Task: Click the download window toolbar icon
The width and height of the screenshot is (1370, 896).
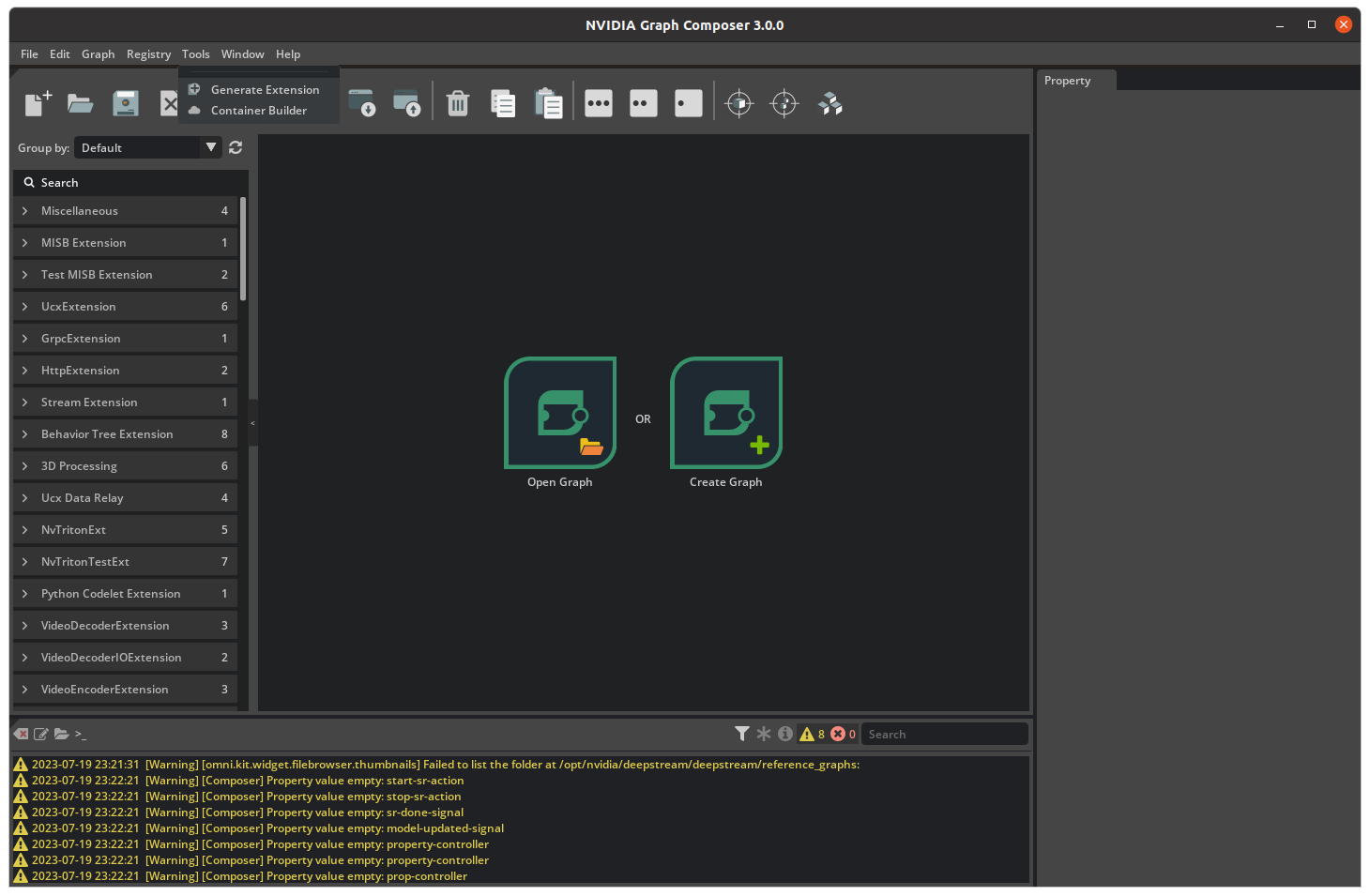Action: point(361,103)
